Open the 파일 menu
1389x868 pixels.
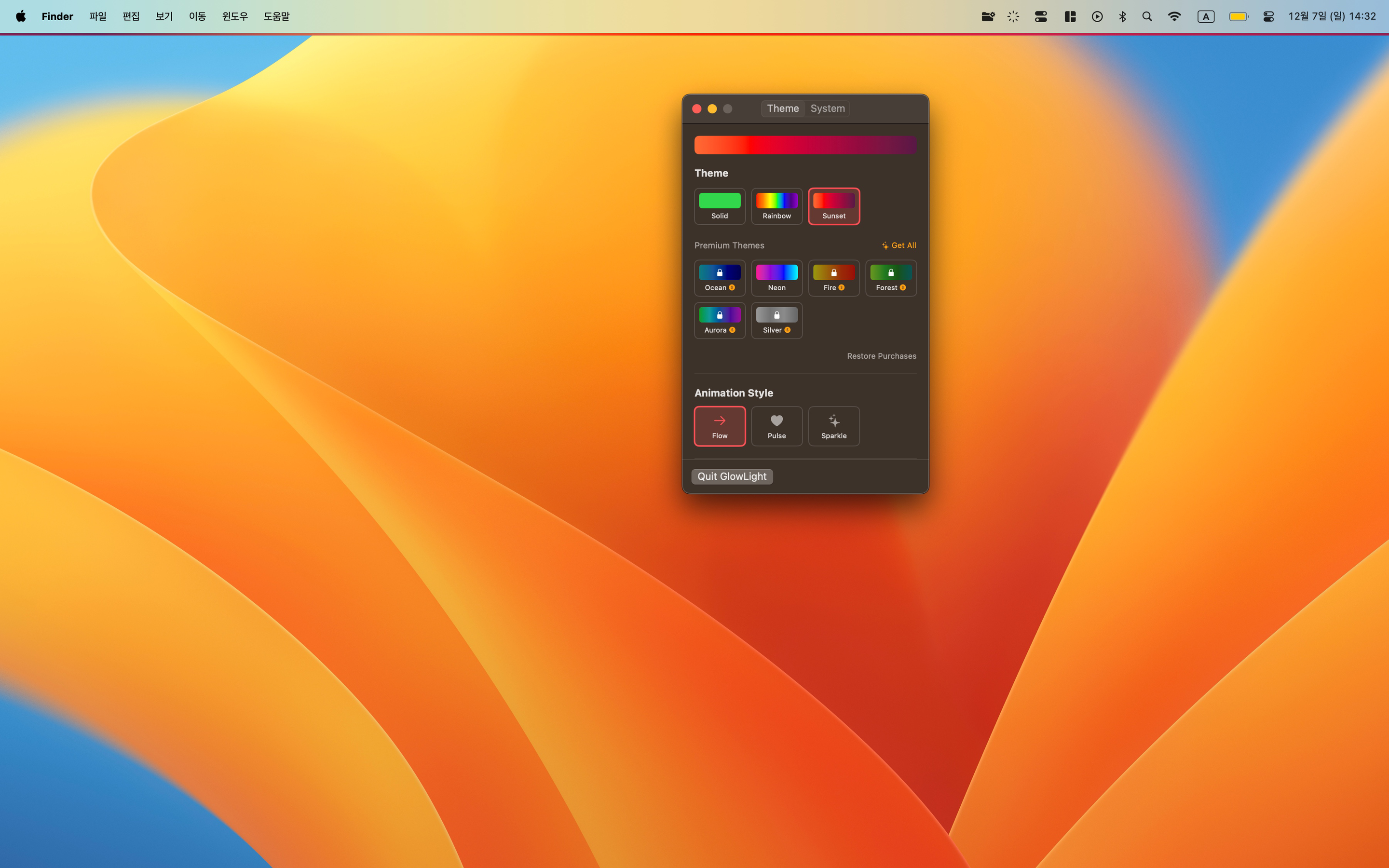[x=97, y=17]
